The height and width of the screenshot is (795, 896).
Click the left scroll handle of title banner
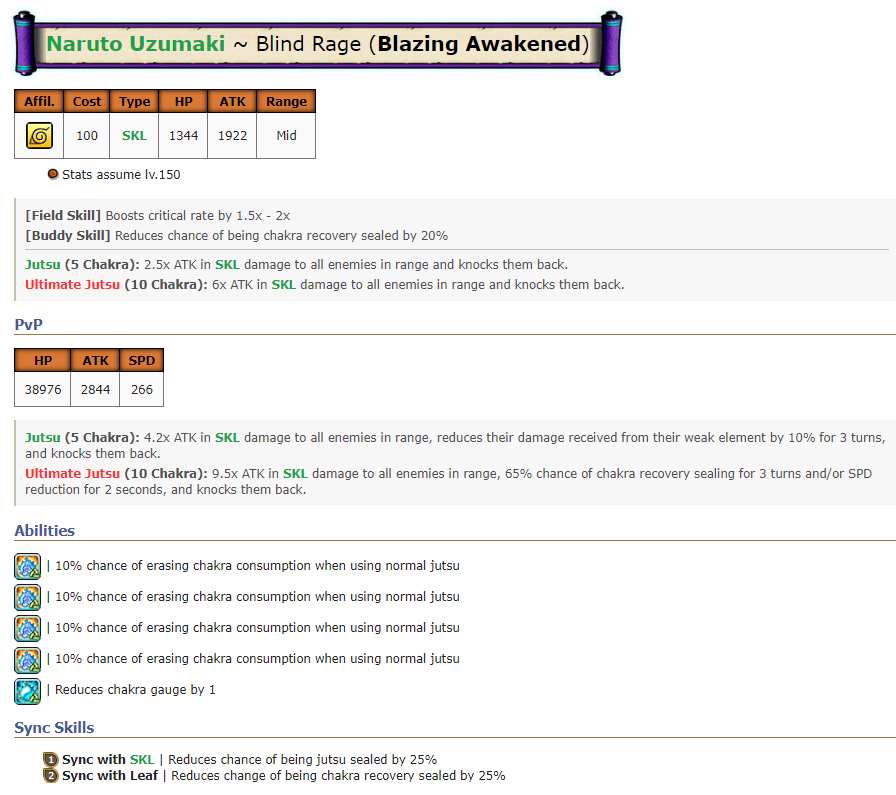(25, 43)
